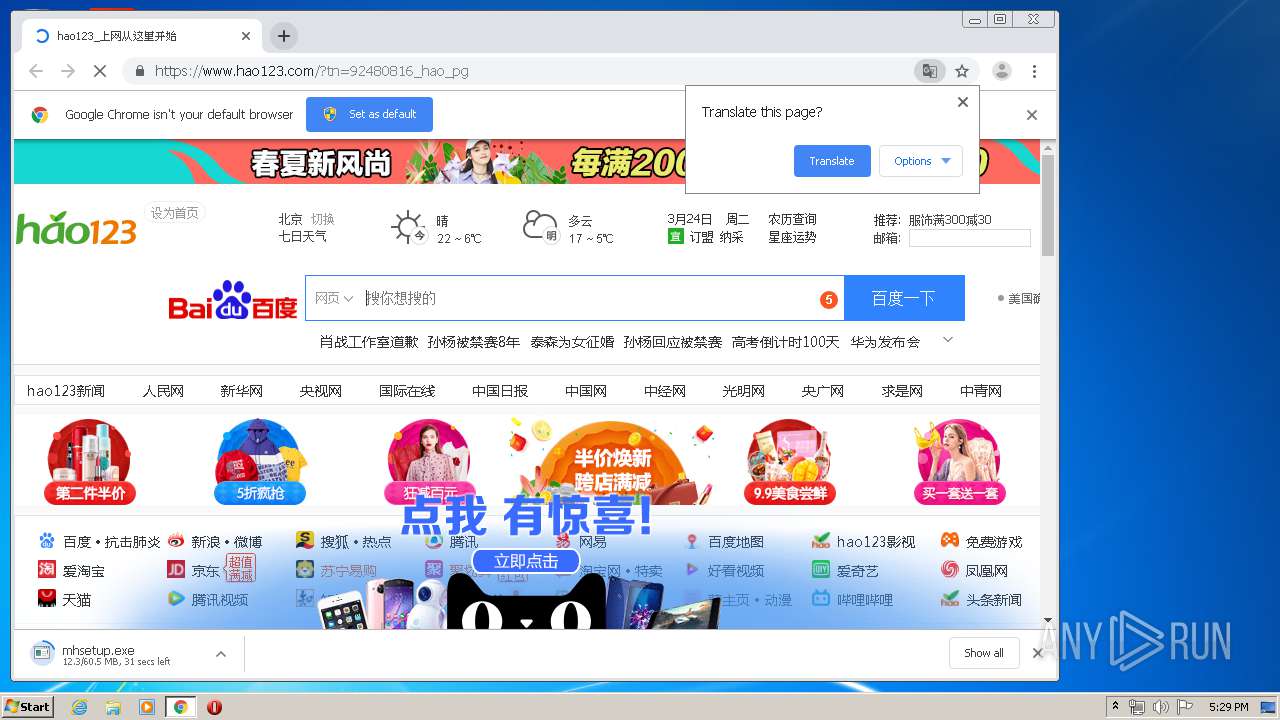Click the Baidu logo

[x=233, y=299]
